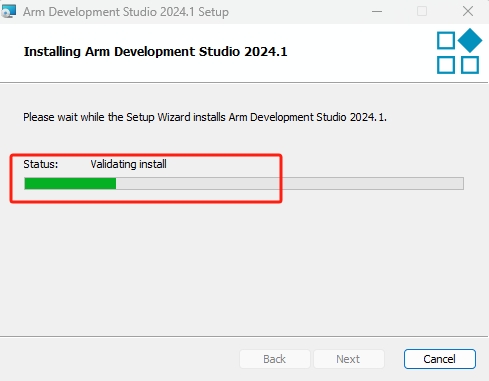Screen dimensions: 489x381
Task: Close the Setup window
Action: 468,11
